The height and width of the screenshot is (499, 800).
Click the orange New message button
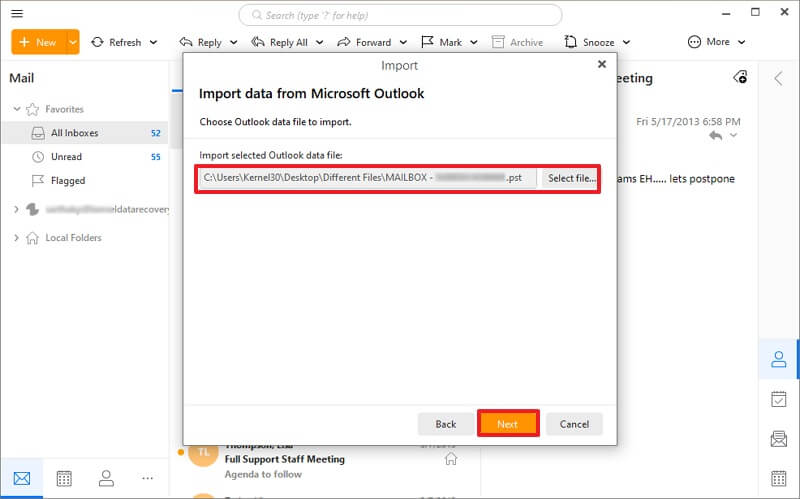[x=39, y=42]
